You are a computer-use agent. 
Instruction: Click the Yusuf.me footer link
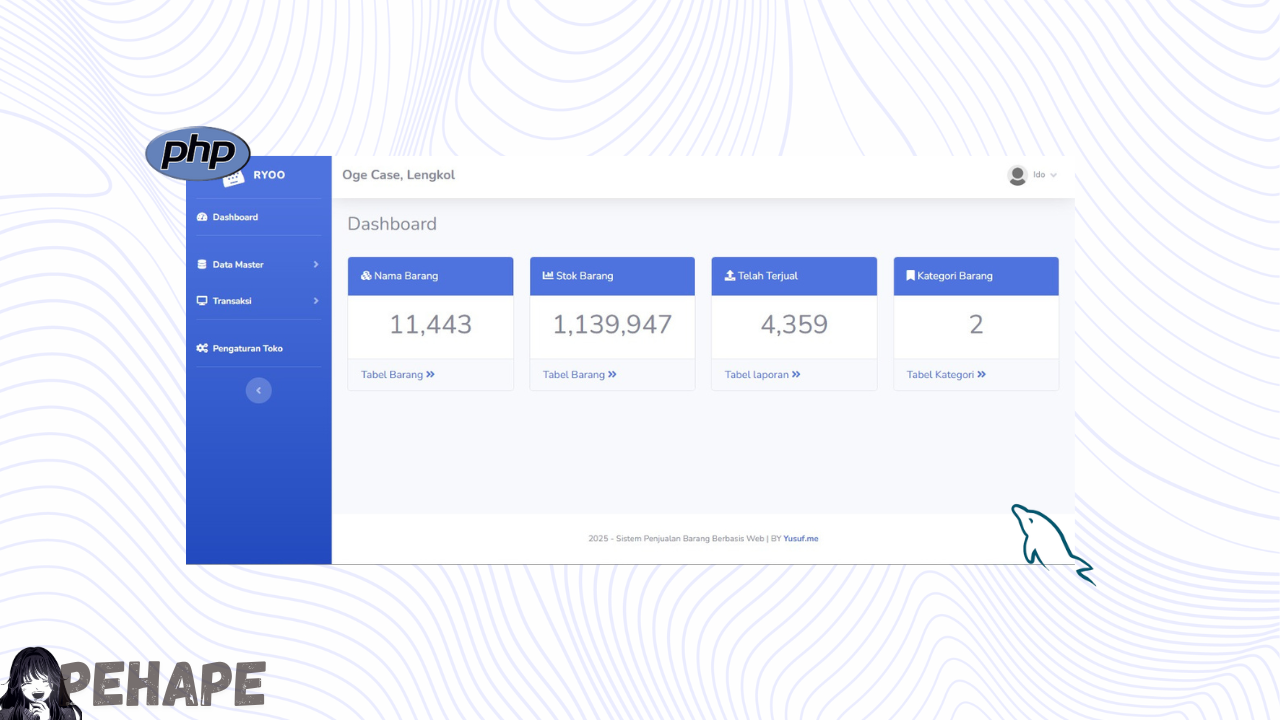point(800,538)
